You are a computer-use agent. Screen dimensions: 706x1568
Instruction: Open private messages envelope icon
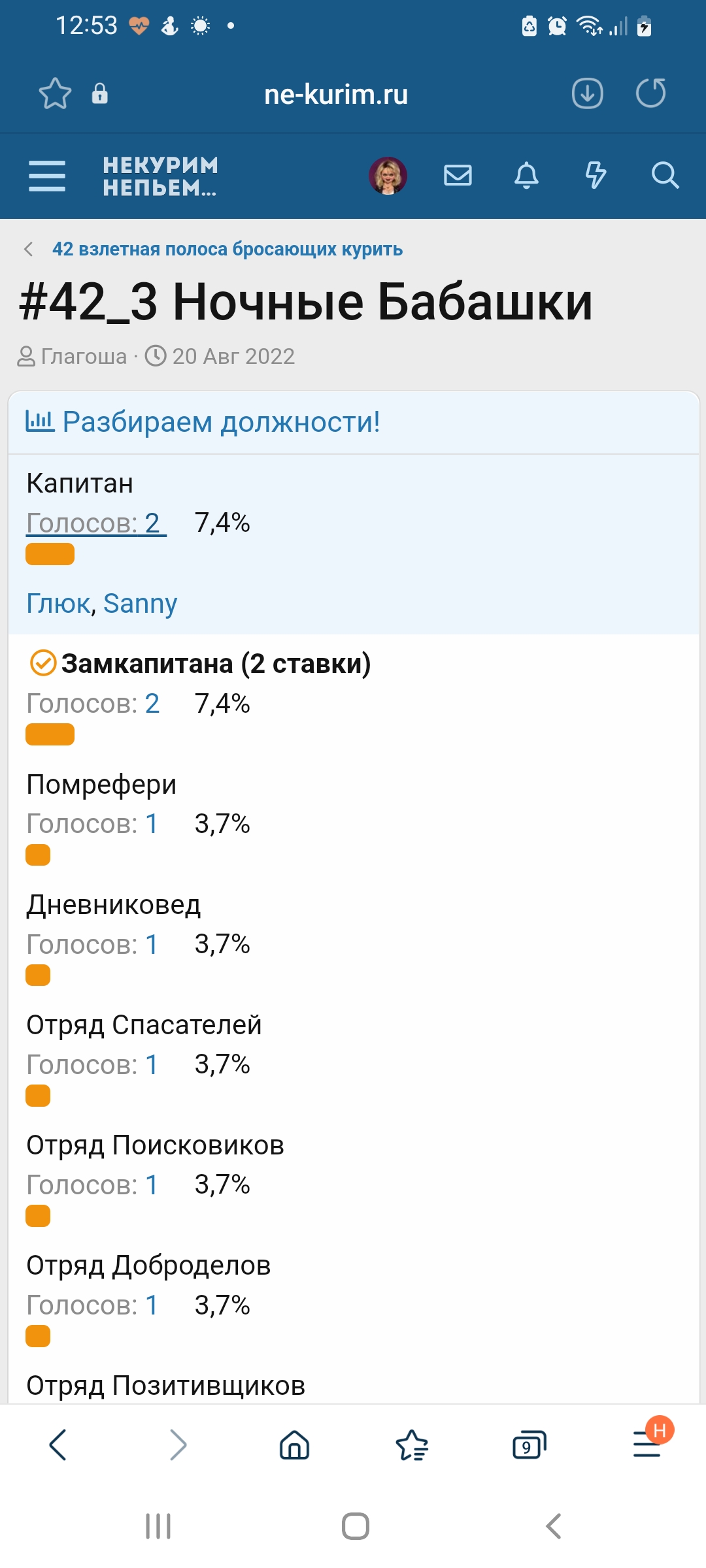[x=458, y=175]
